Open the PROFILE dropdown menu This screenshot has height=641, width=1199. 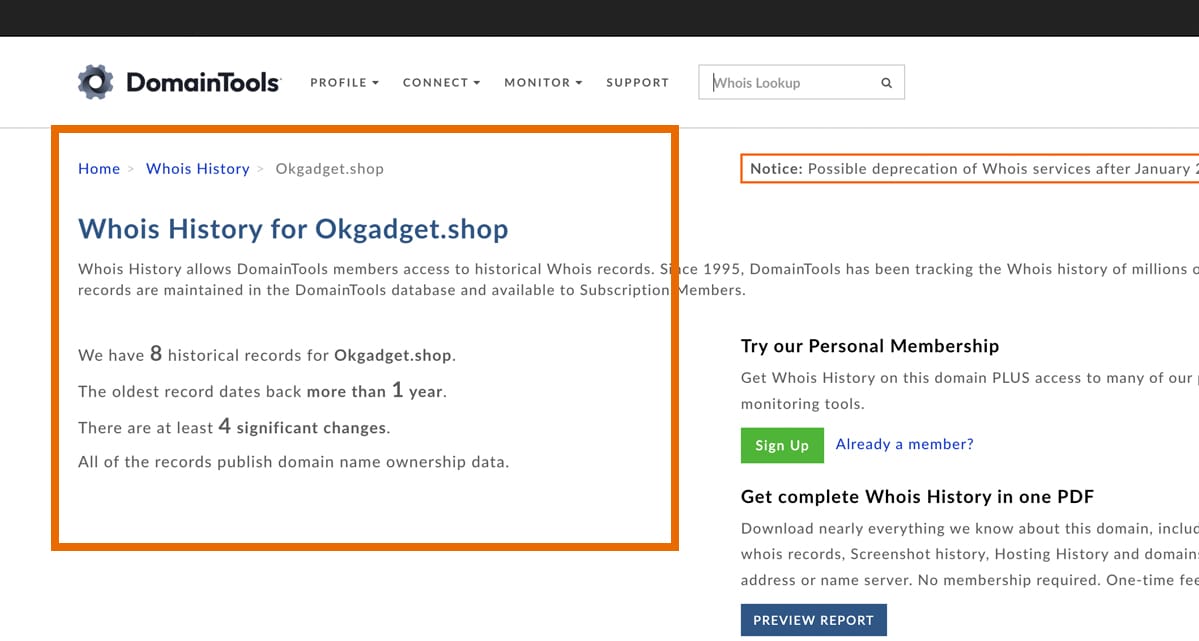pos(344,83)
